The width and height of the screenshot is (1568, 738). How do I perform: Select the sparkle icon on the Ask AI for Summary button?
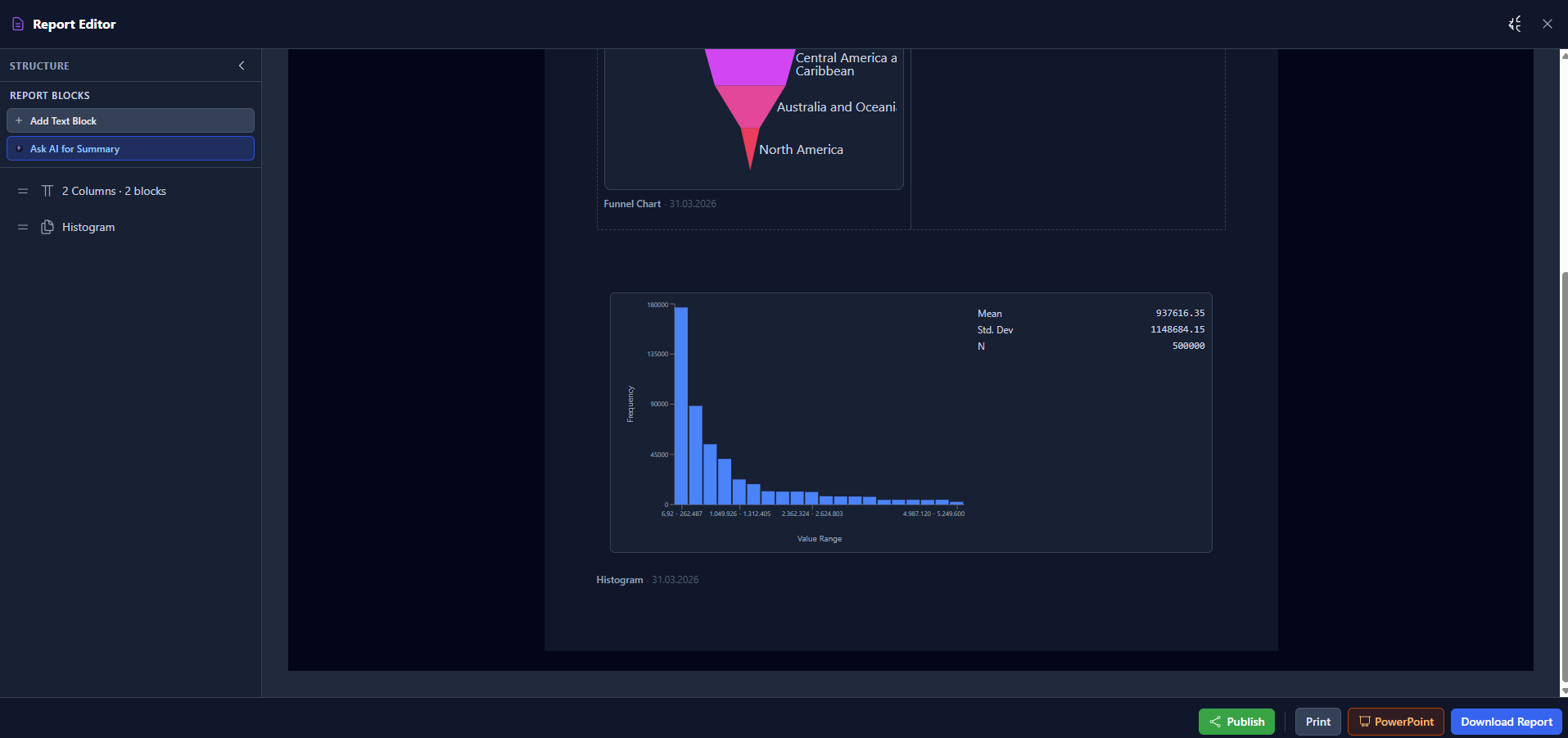pos(19,148)
